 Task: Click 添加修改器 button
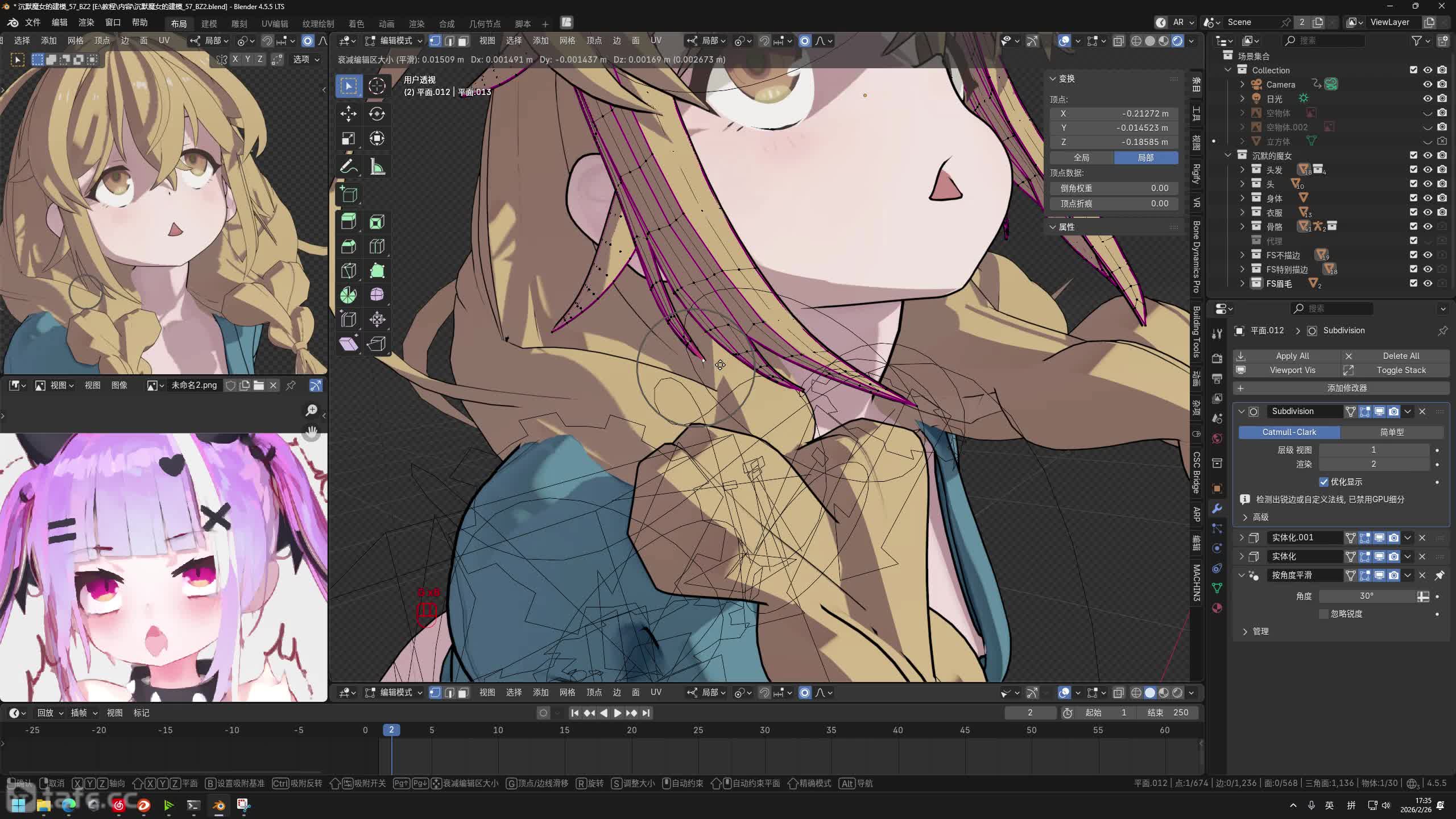pyautogui.click(x=1346, y=388)
